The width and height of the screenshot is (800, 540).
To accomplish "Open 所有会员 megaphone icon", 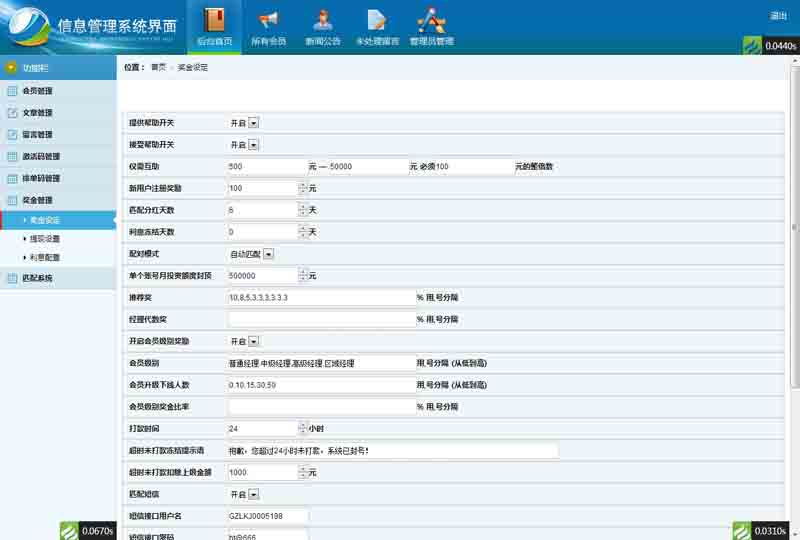I will 268,19.
